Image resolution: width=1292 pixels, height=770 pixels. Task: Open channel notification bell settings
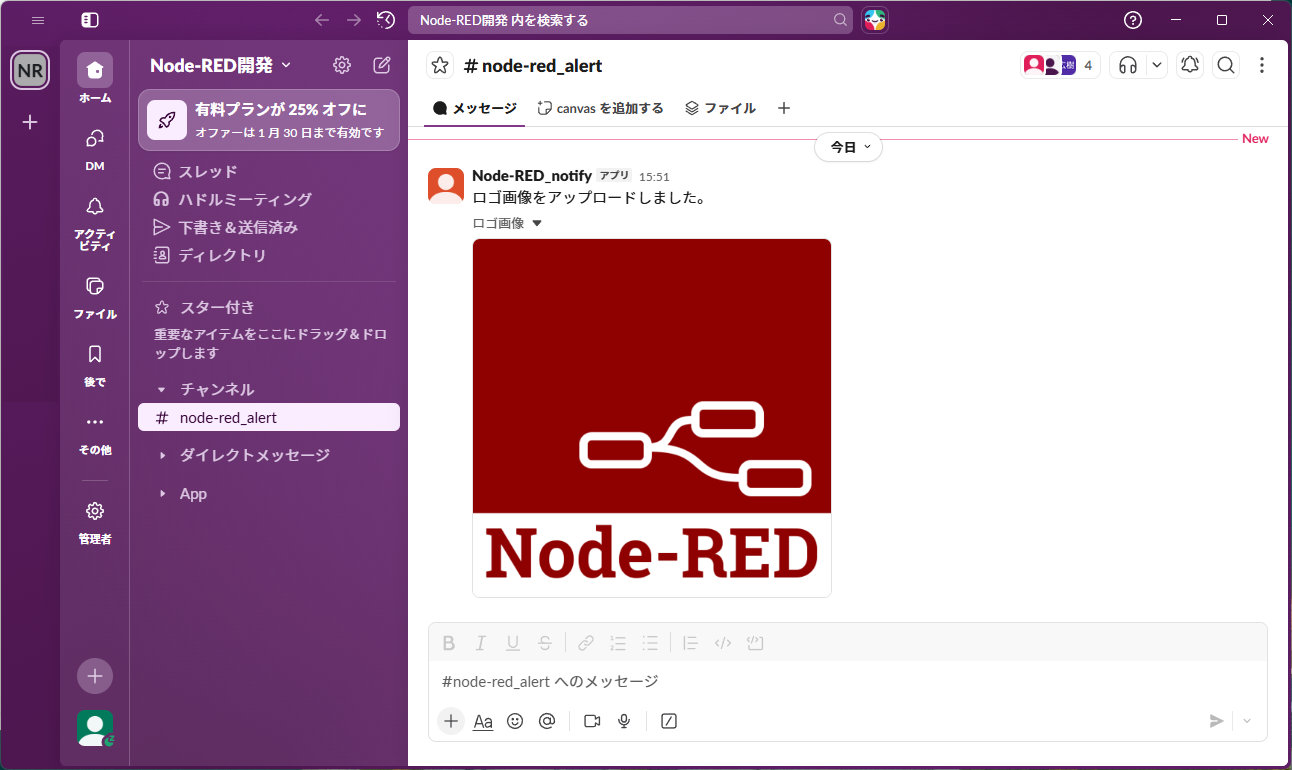click(x=1189, y=65)
